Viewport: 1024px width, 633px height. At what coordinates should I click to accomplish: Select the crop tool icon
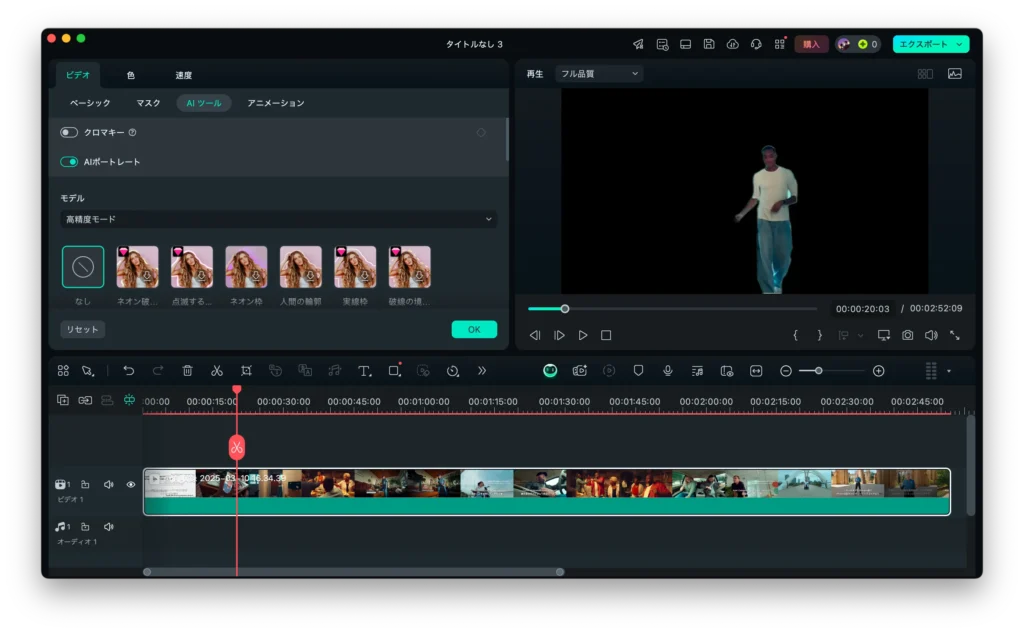click(246, 371)
